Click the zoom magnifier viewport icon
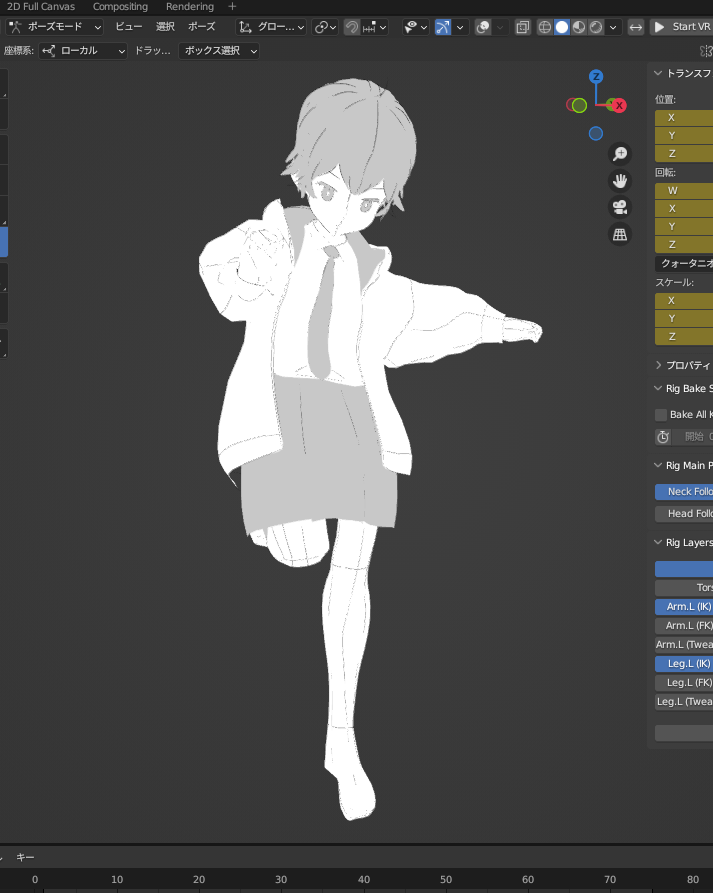 [620, 154]
